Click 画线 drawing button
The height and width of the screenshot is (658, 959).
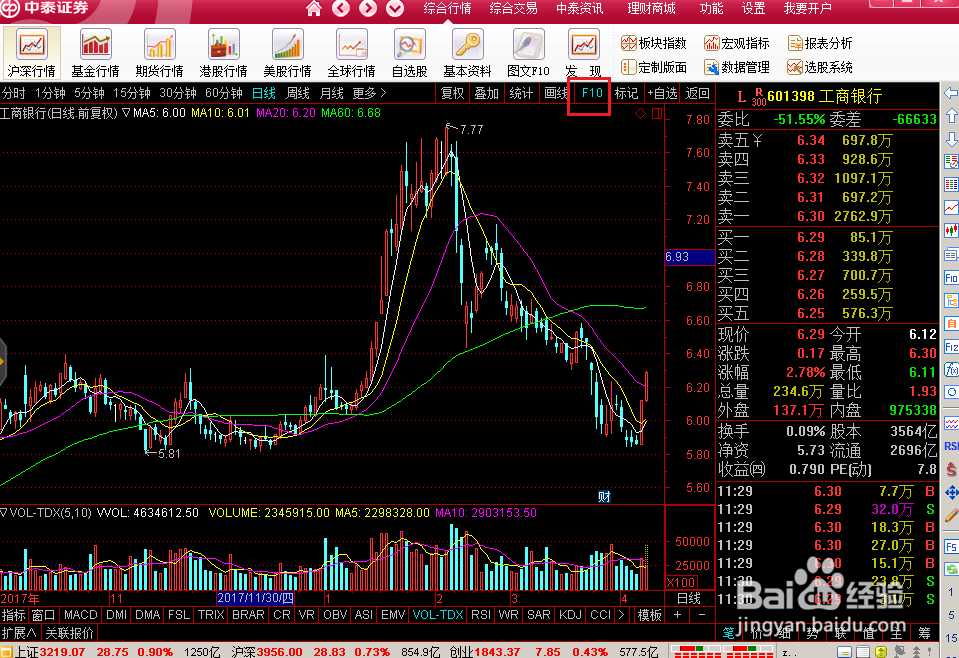click(x=555, y=94)
